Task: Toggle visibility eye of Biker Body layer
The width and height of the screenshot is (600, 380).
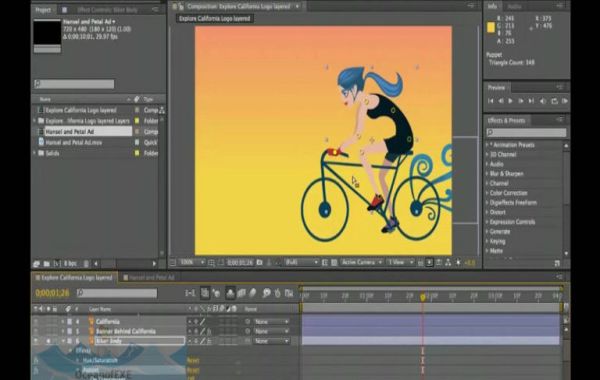Action: pos(36,341)
